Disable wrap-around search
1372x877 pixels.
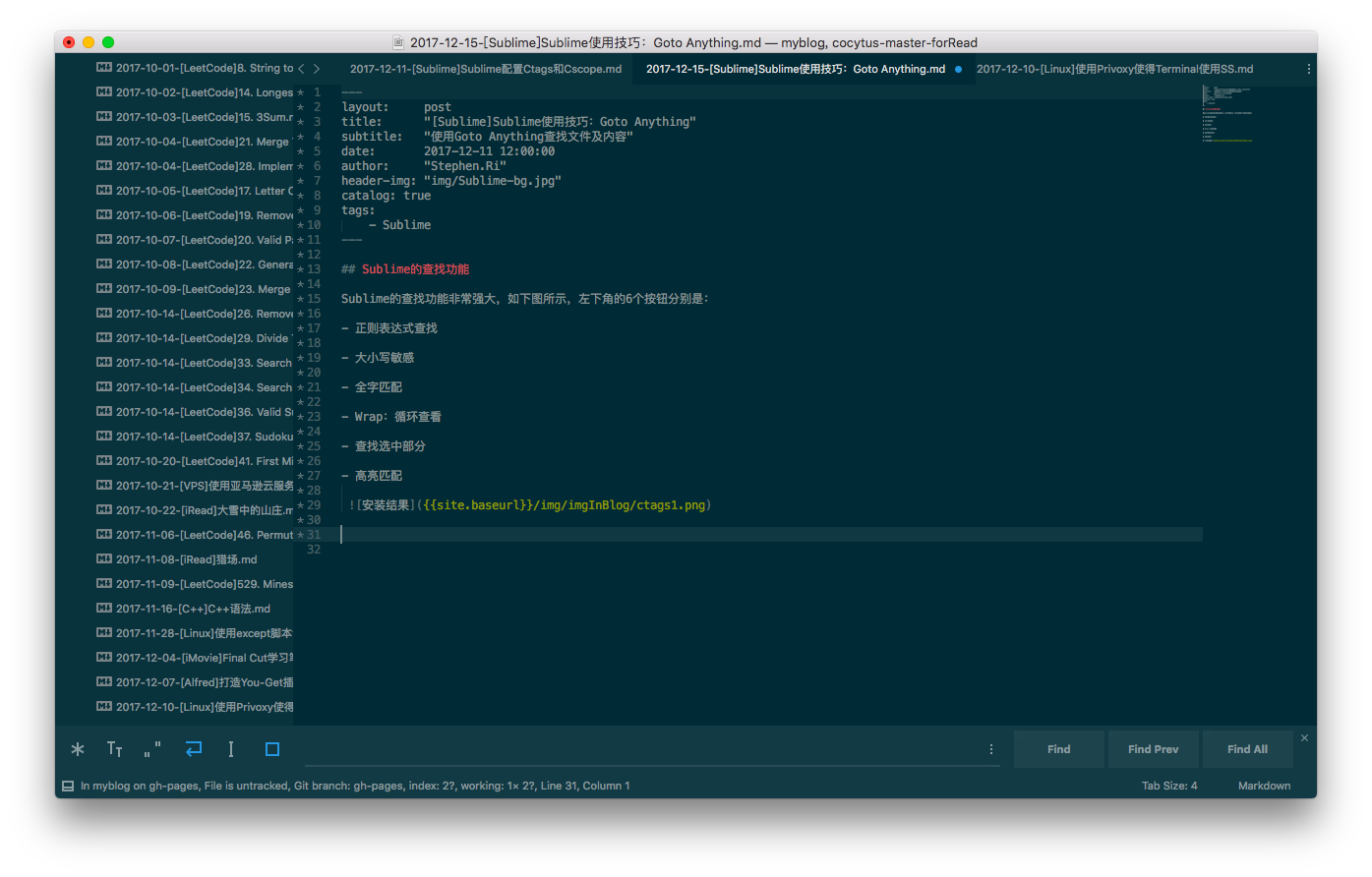click(194, 749)
